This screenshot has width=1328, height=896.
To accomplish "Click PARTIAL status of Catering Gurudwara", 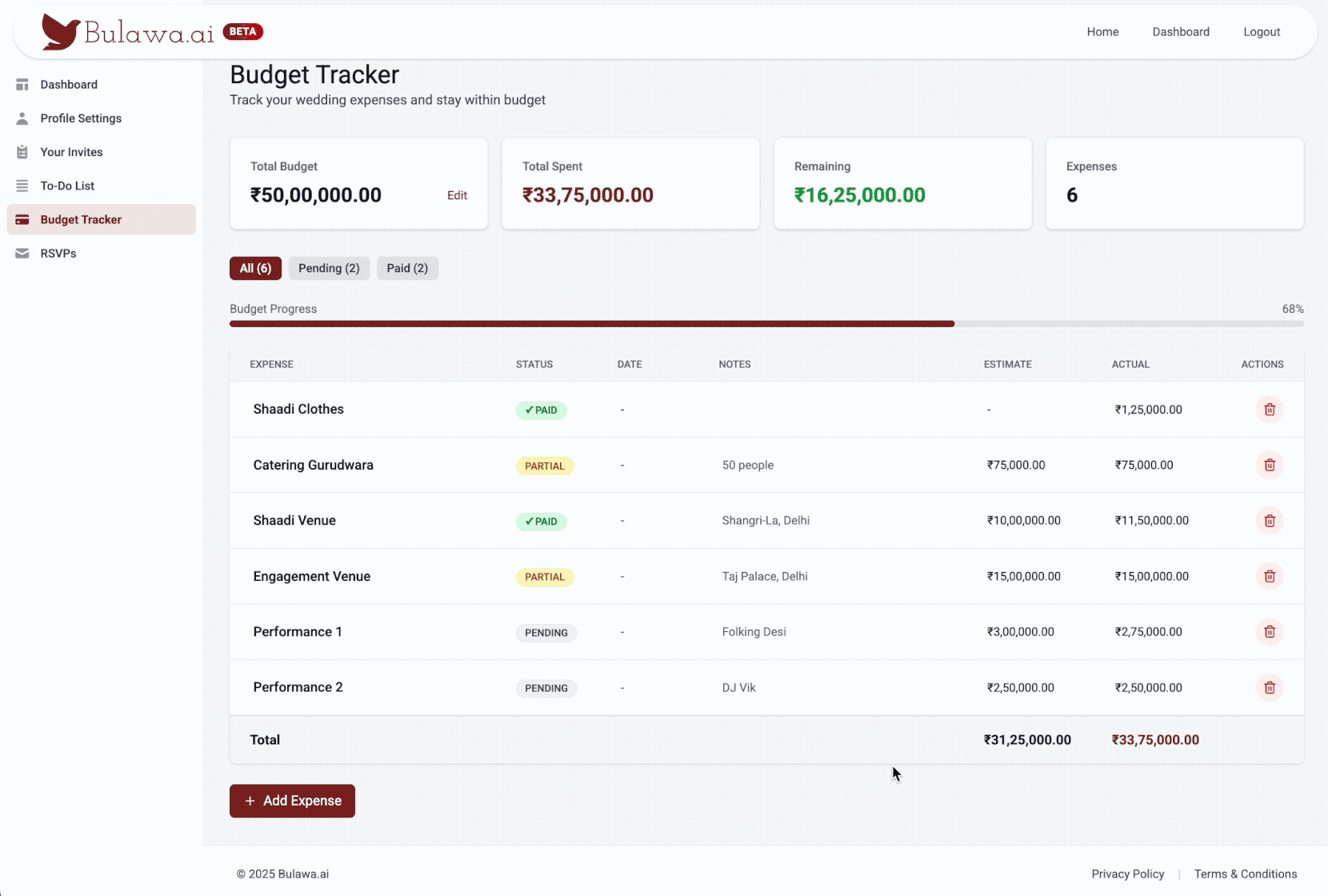I will pos(545,466).
